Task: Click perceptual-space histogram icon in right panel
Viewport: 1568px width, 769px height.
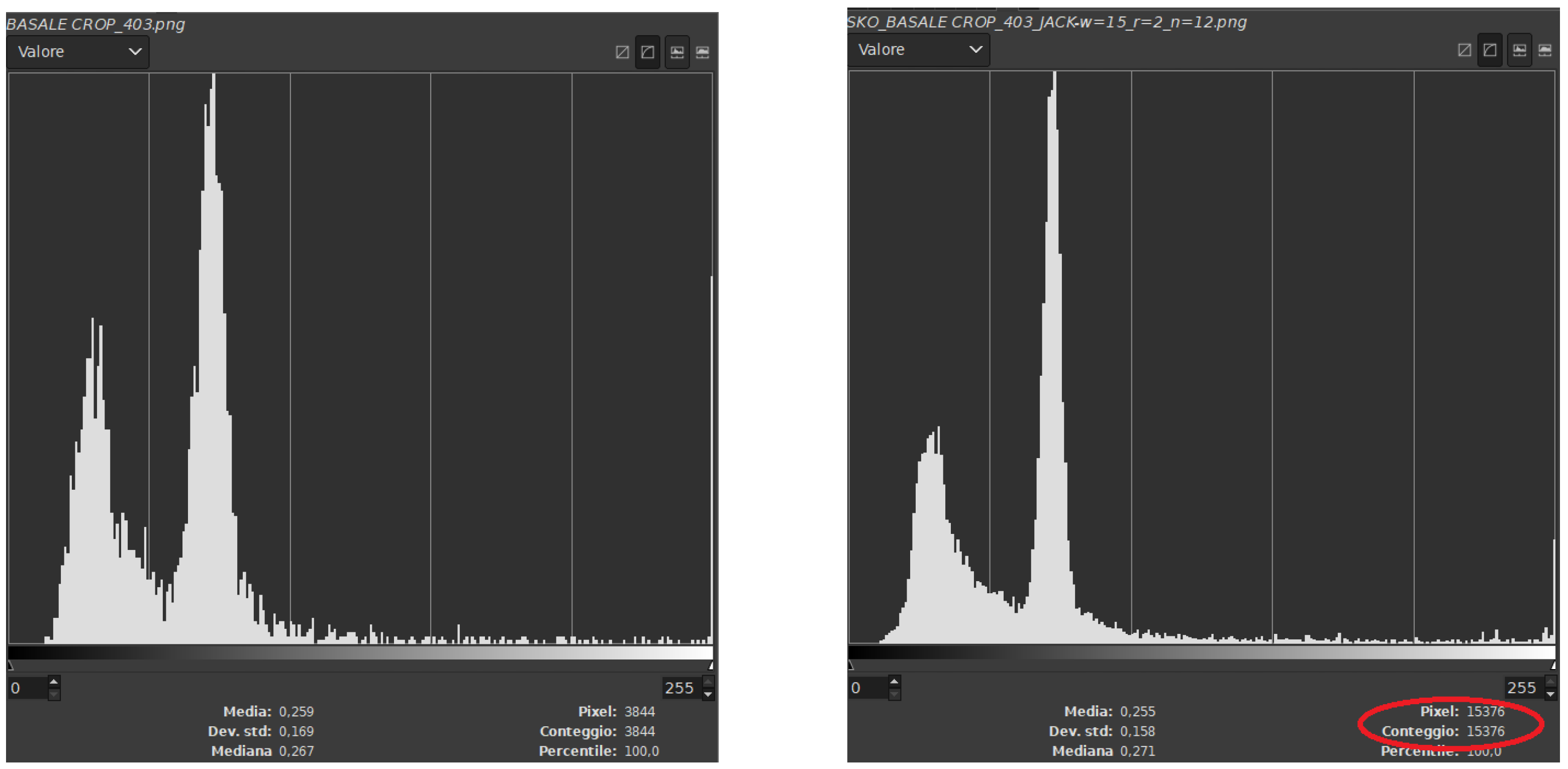Action: (x=1545, y=50)
